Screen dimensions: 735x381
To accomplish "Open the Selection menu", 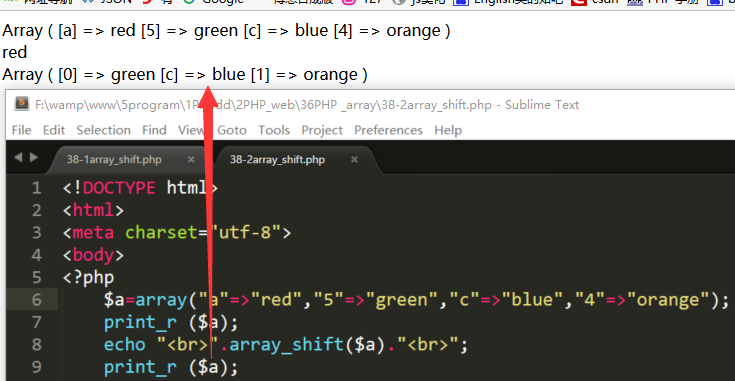I will [104, 130].
